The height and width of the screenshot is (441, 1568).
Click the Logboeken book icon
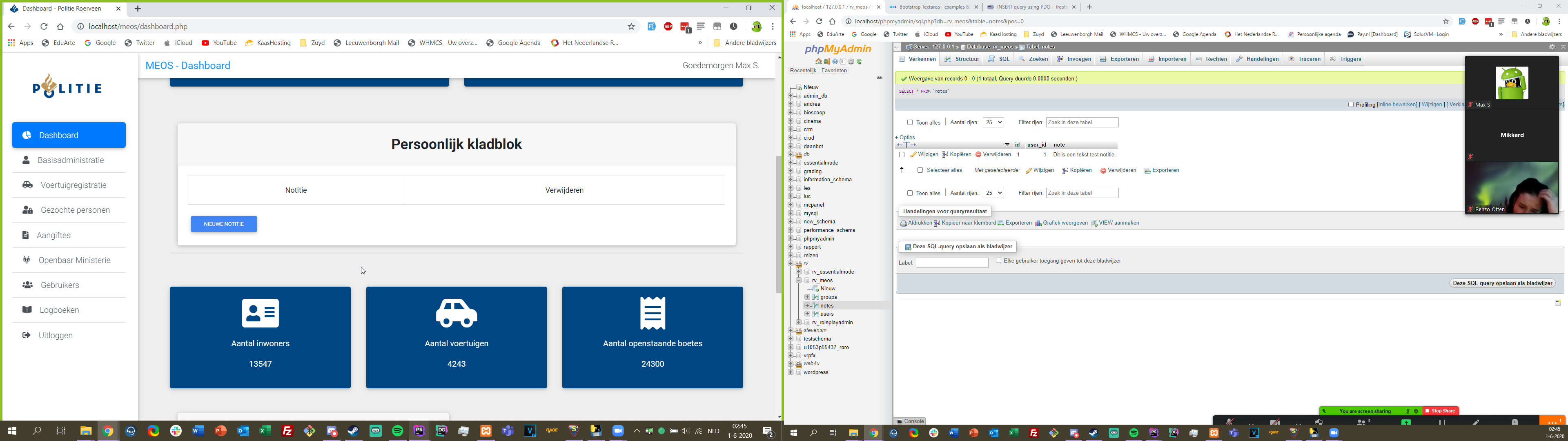pyautogui.click(x=27, y=310)
